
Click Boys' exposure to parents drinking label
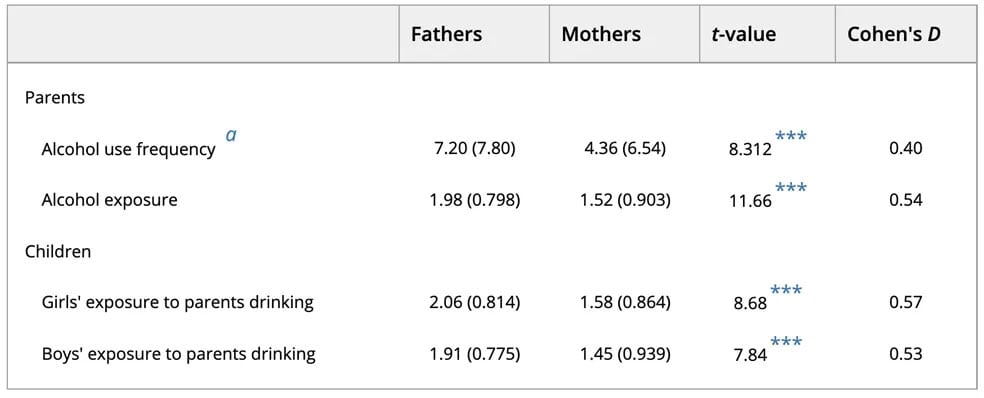(x=178, y=354)
